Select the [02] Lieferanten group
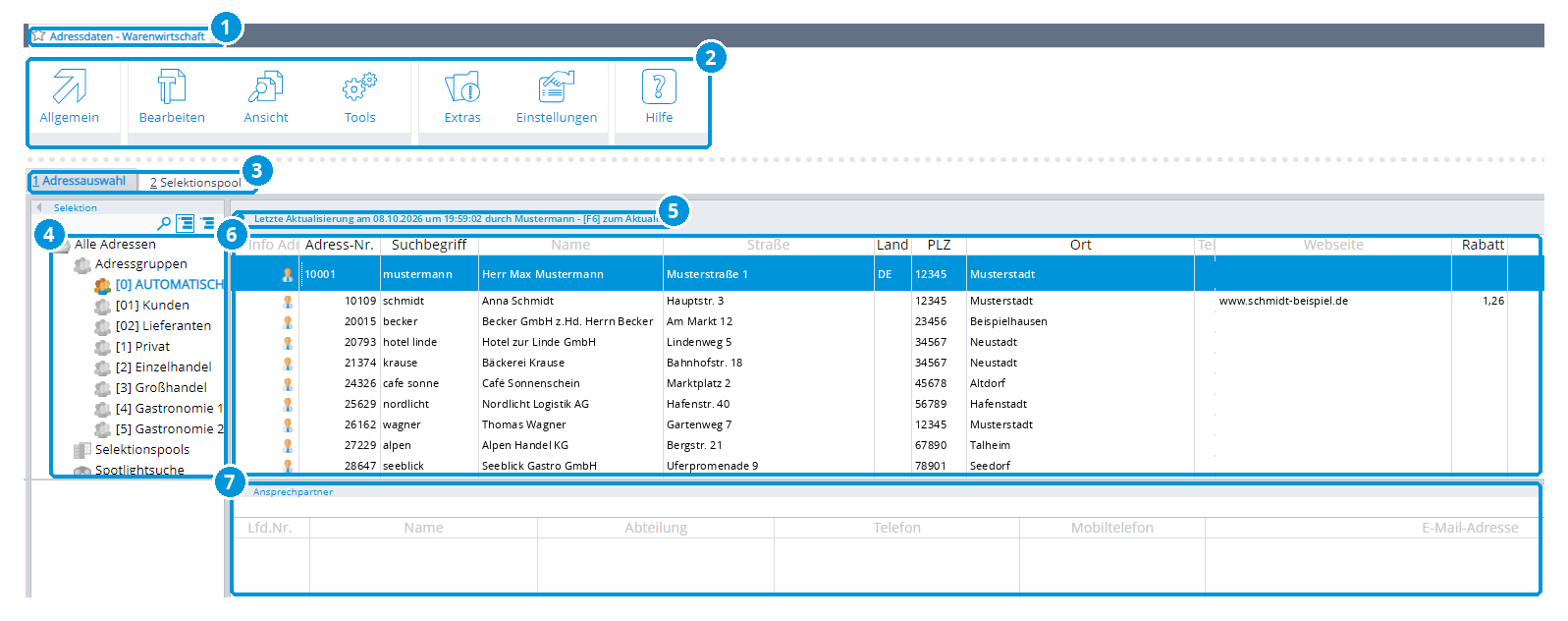The width and height of the screenshot is (1568, 621). click(x=163, y=326)
